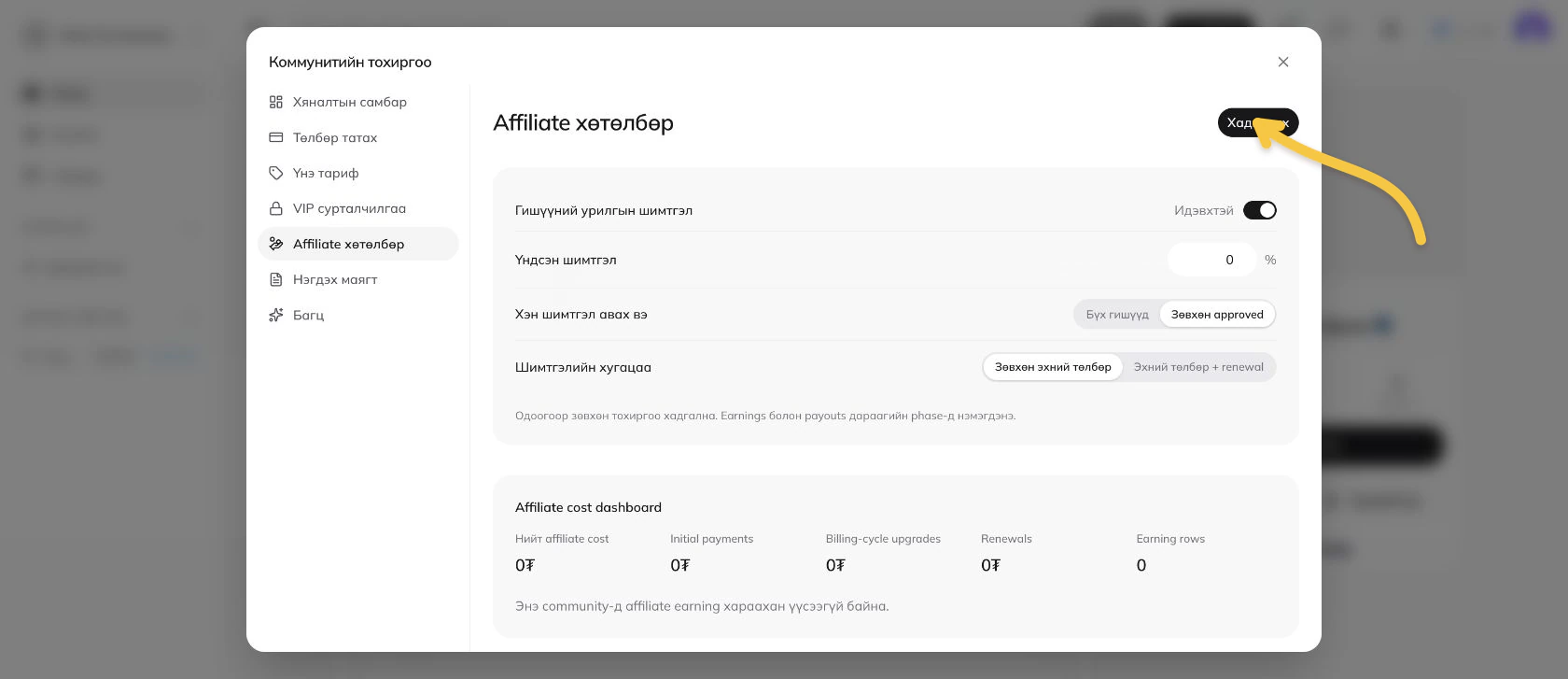
Task: Select the Зөвхөн approved option
Action: click(x=1217, y=315)
